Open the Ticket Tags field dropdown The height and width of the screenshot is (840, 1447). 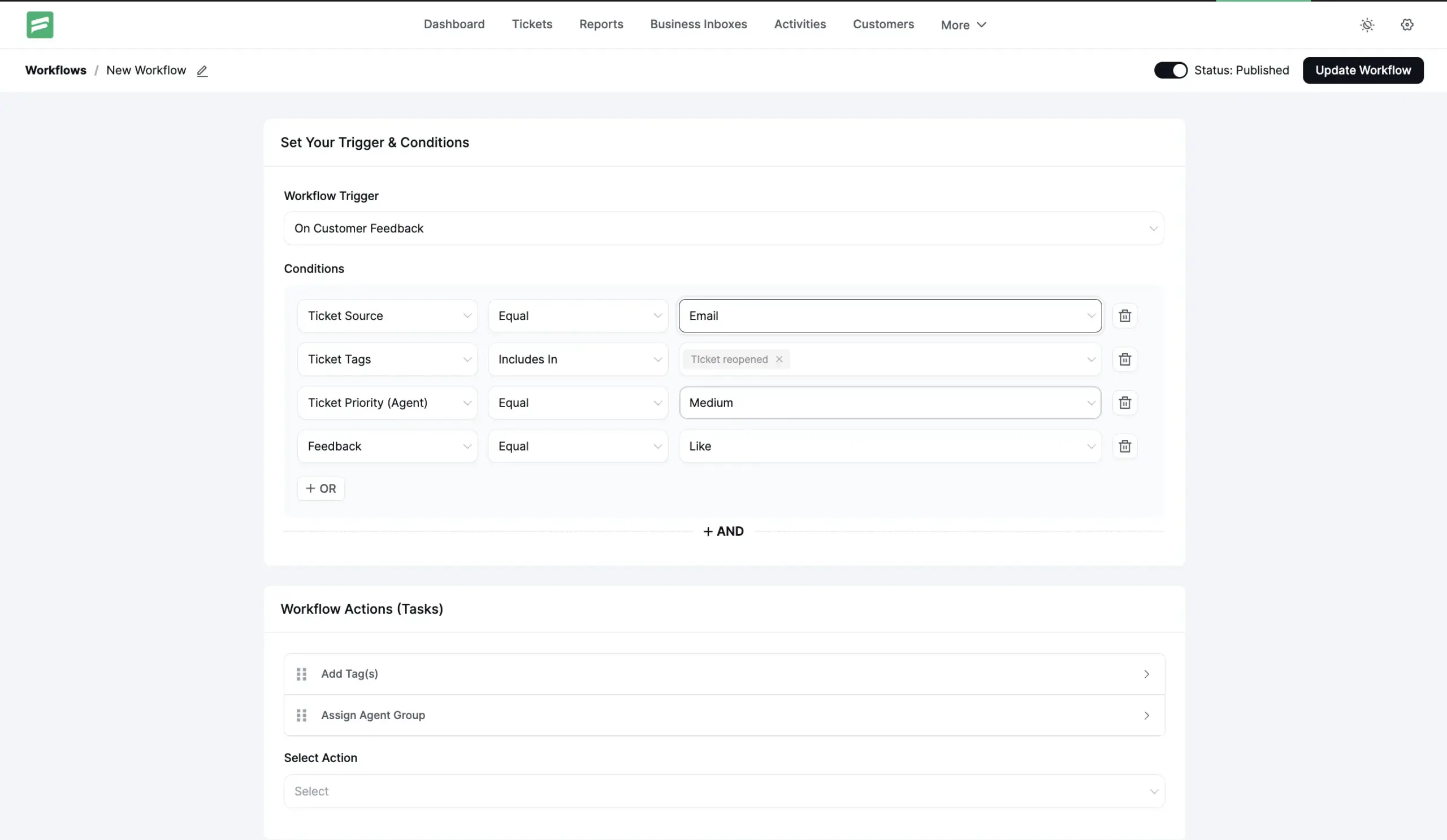[388, 360]
